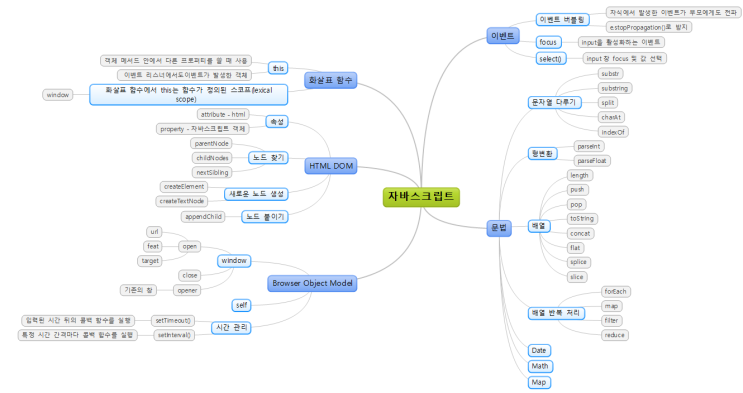This screenshot has width=743, height=393.
Task: Select the childNodes leaf
Action: pos(212,158)
